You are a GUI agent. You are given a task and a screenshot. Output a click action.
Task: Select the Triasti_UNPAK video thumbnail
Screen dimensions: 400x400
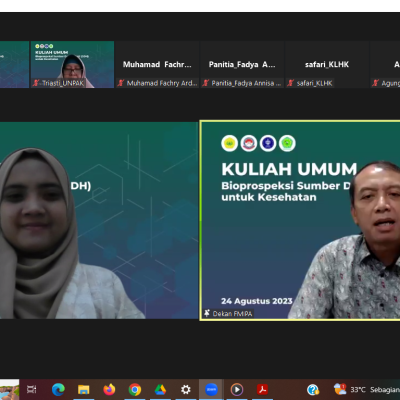pos(72,64)
